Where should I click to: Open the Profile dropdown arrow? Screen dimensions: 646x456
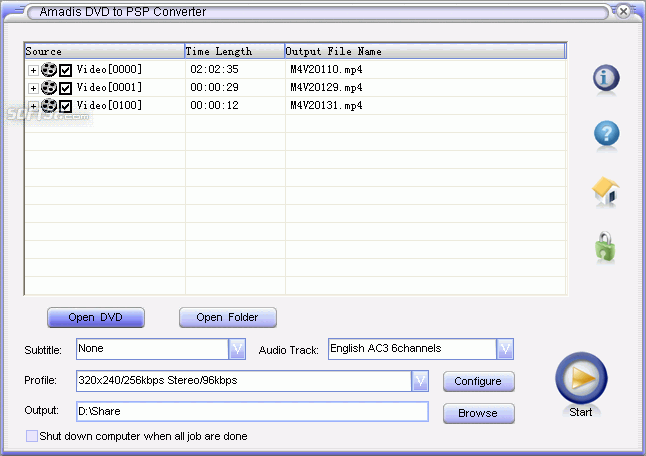click(420, 381)
